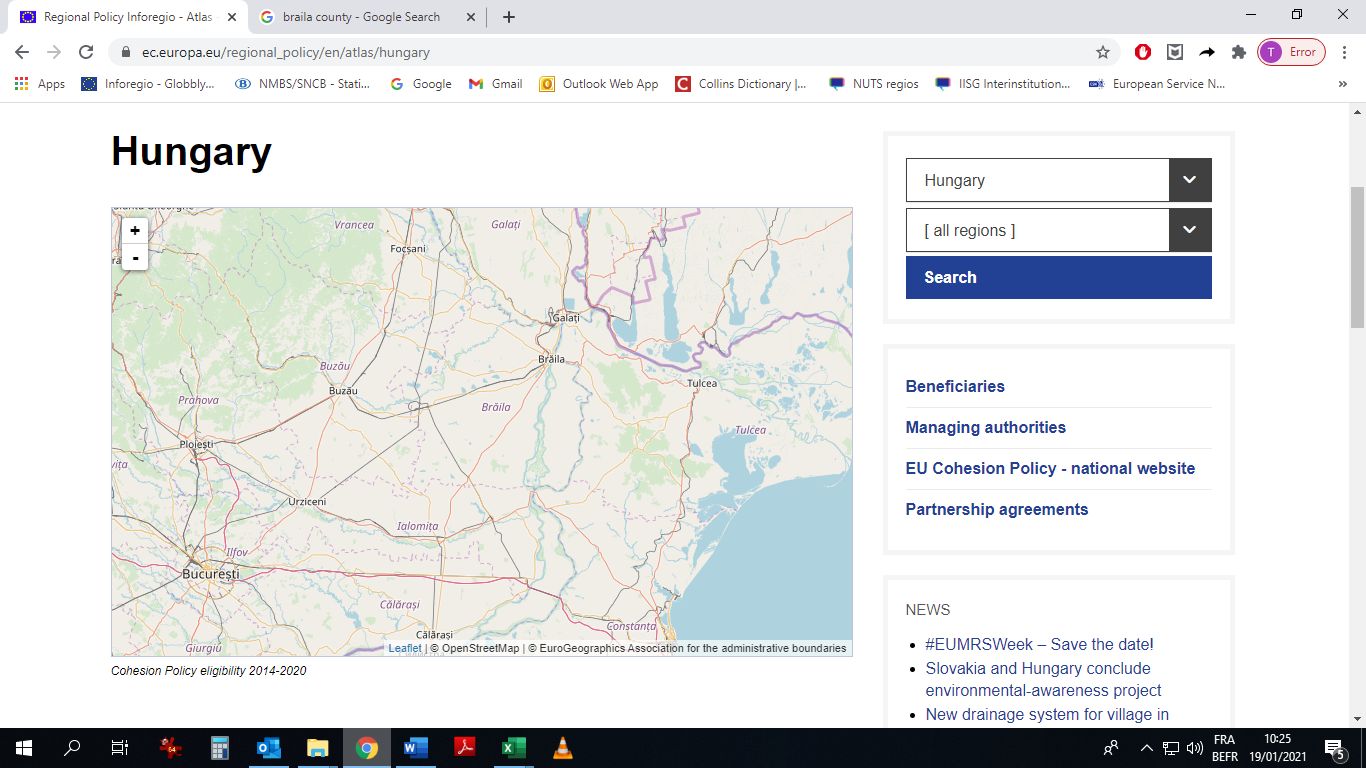Open Windows taskbar search
This screenshot has height=768, width=1366.
(72, 747)
